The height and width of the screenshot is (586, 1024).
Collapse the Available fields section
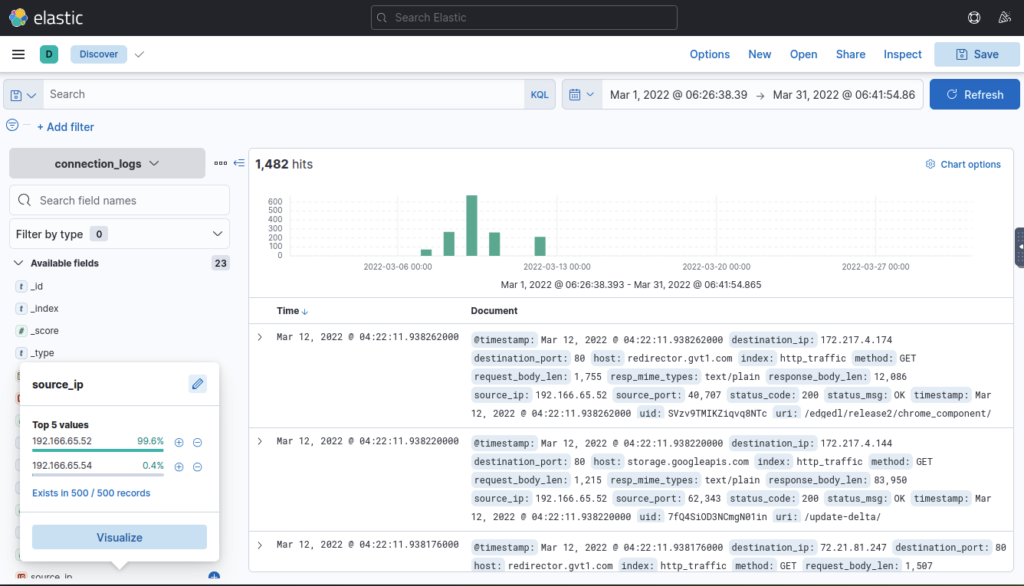(18, 263)
